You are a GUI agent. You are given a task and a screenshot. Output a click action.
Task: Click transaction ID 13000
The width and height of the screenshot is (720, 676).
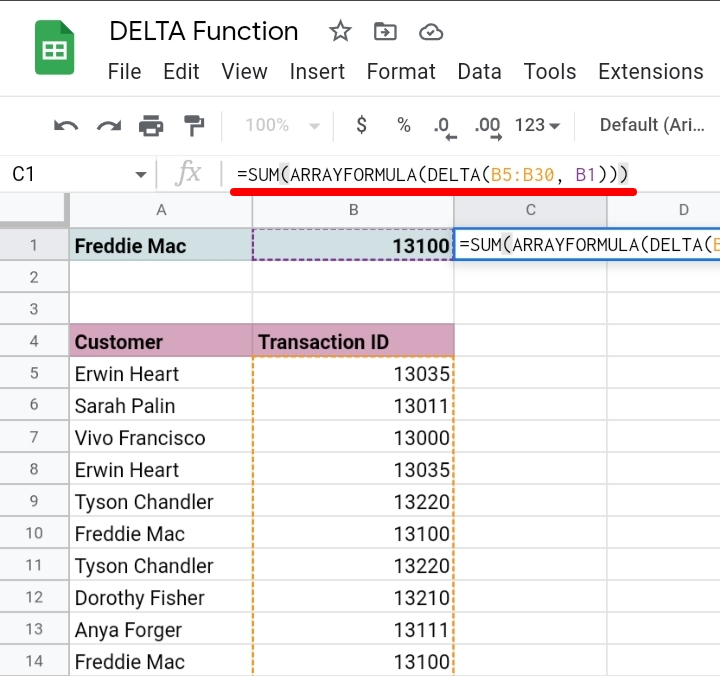(353, 438)
